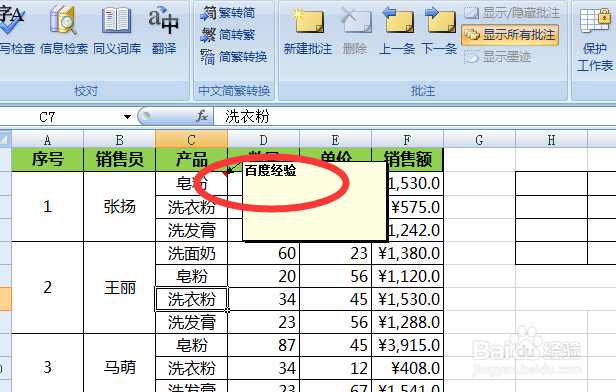616x392 pixels.
Task: Click the Name Box showing C7
Action: click(x=60, y=117)
